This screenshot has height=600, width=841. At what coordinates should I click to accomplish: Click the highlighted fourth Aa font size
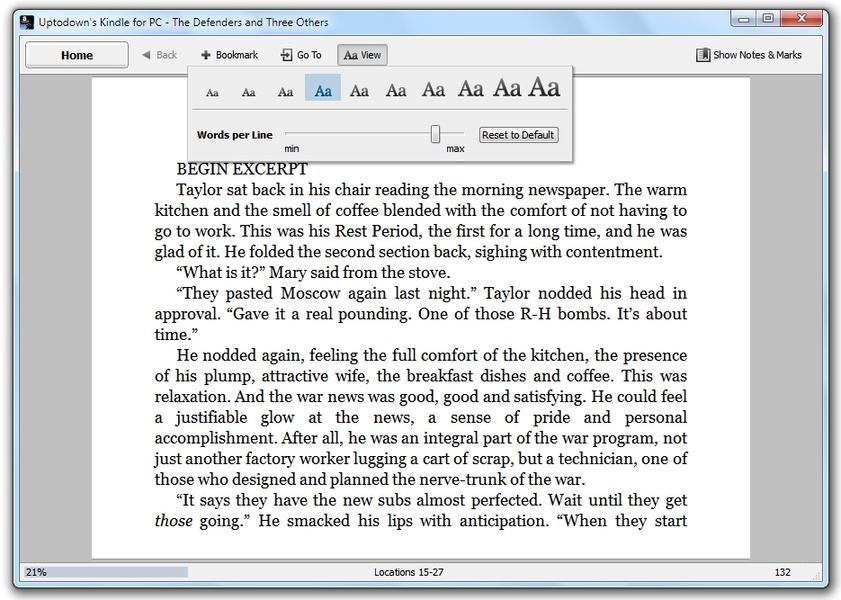323,90
